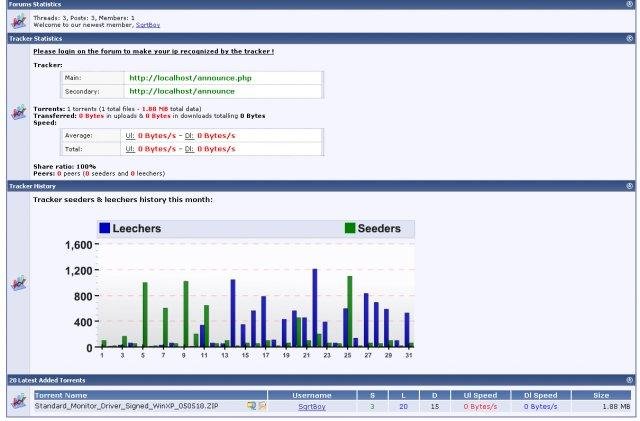Click the Seeders legend label

pos(379,228)
